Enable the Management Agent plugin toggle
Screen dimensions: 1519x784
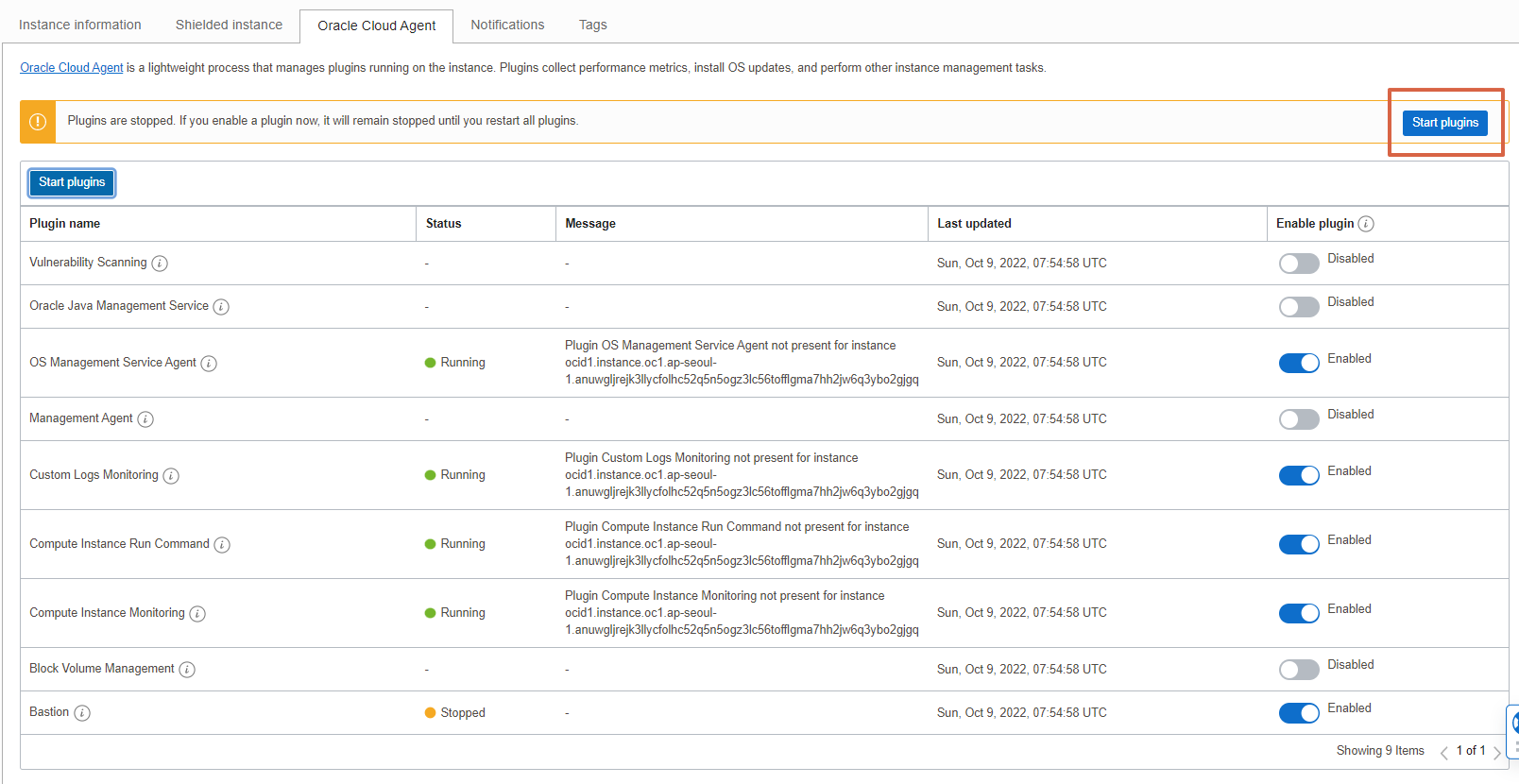1299,419
